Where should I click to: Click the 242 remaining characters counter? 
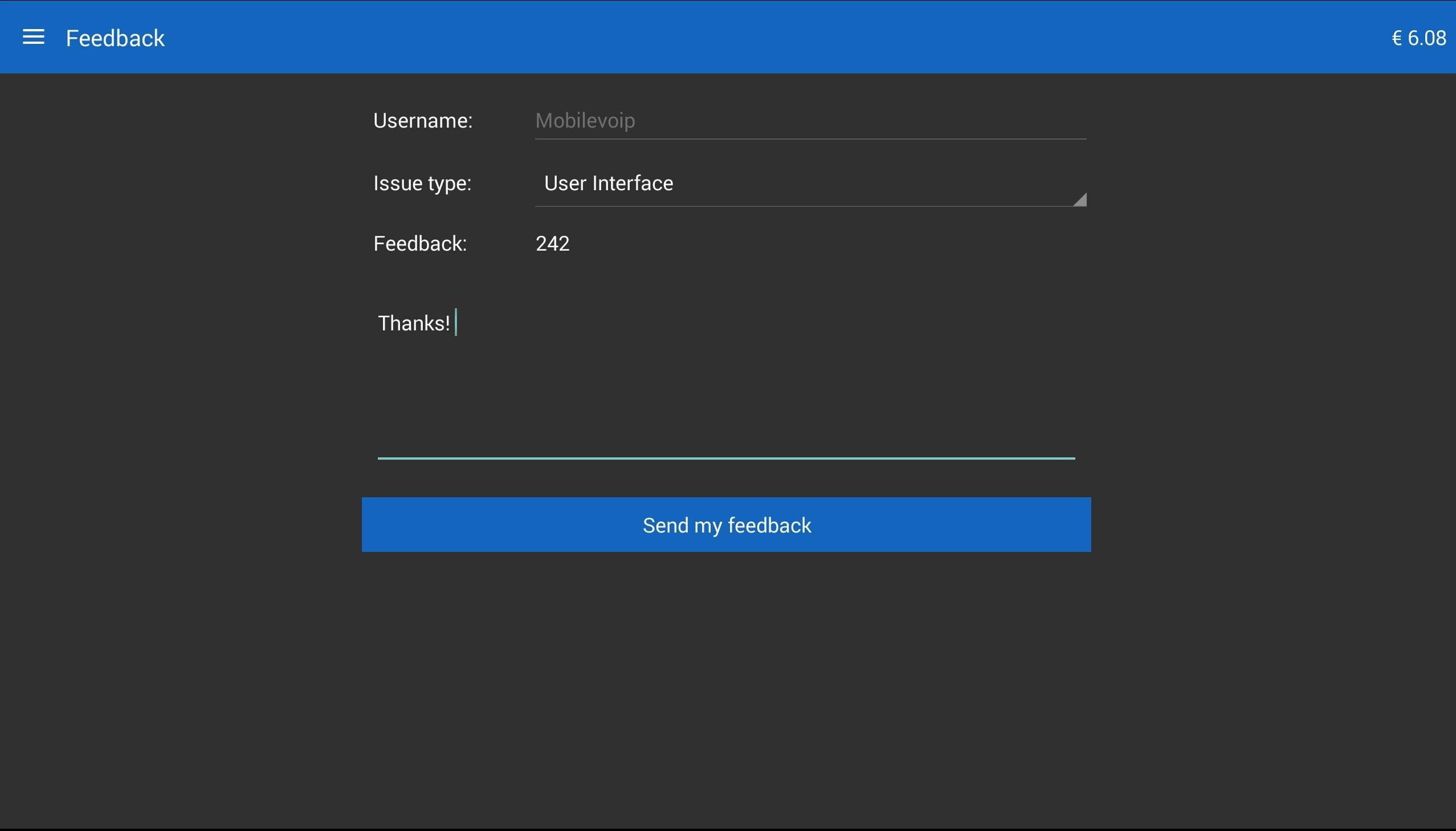click(552, 244)
